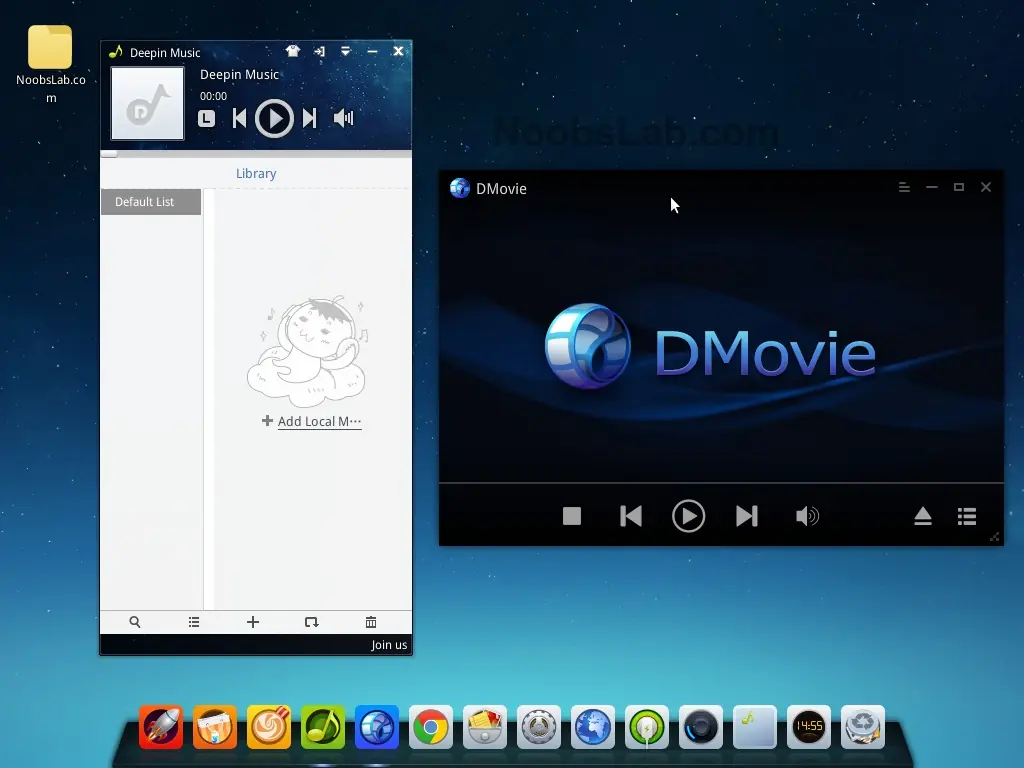Seek on the Deepin Music progress bar
This screenshot has height=768, width=1024.
tap(256, 154)
